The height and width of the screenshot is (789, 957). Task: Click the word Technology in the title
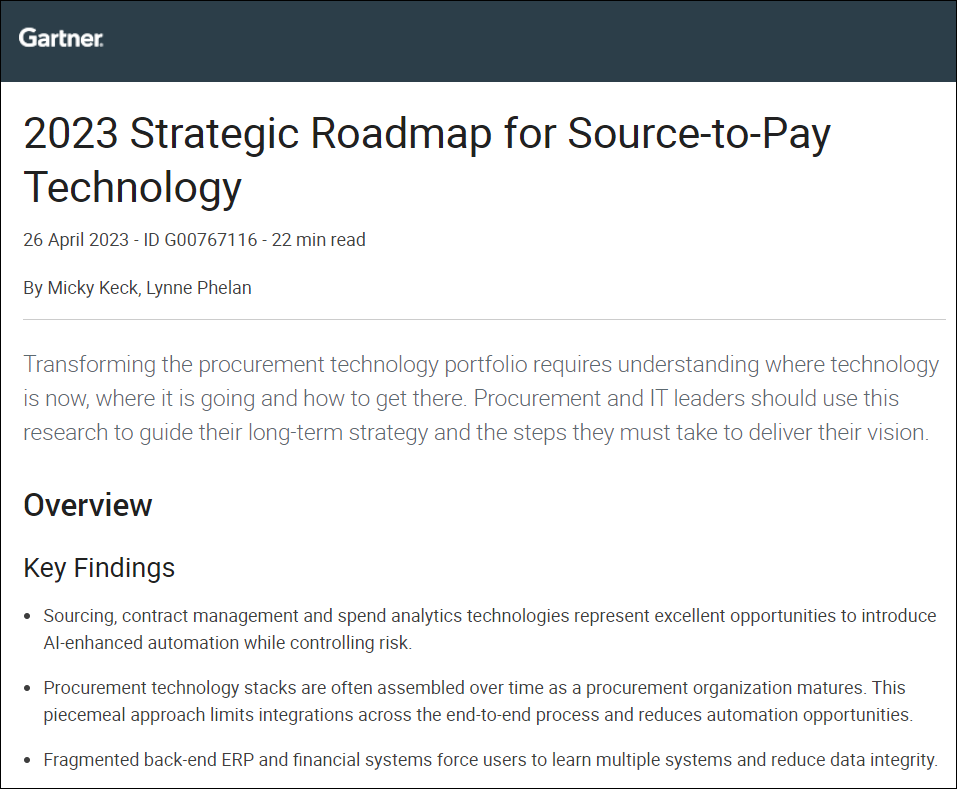pos(133,187)
